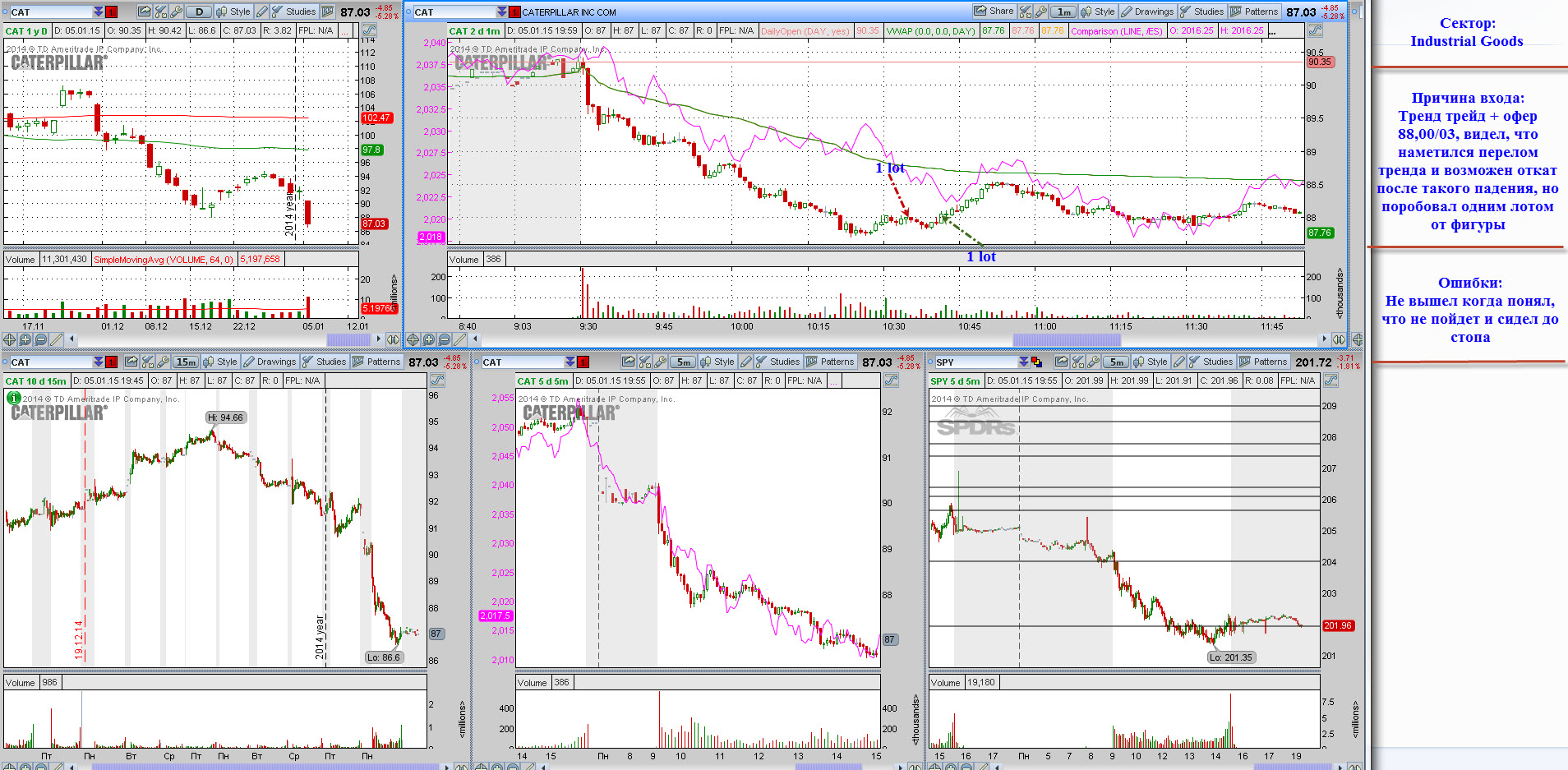Click SPY symbol input field

[x=975, y=362]
